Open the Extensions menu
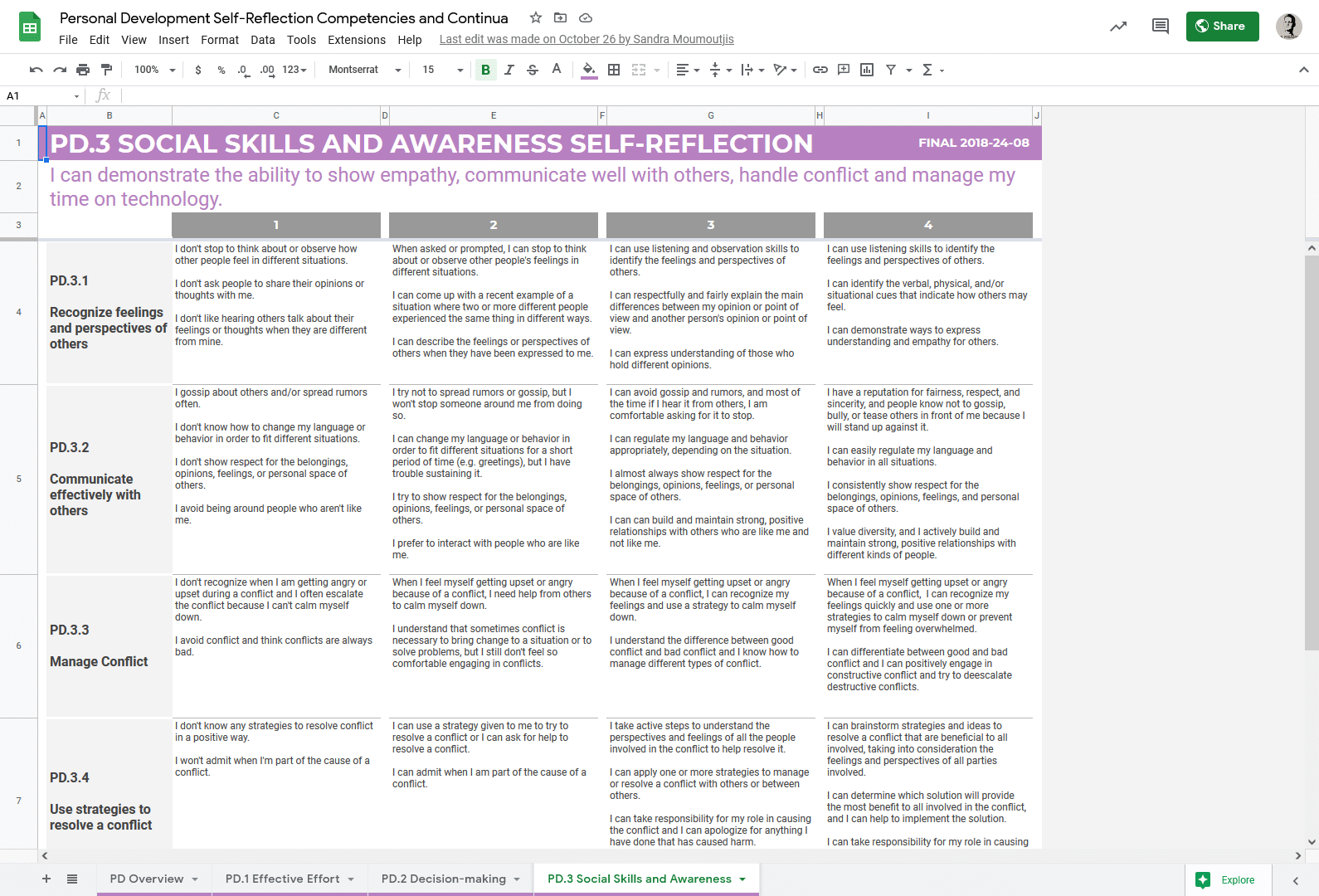Image resolution: width=1319 pixels, height=896 pixels. pos(356,40)
